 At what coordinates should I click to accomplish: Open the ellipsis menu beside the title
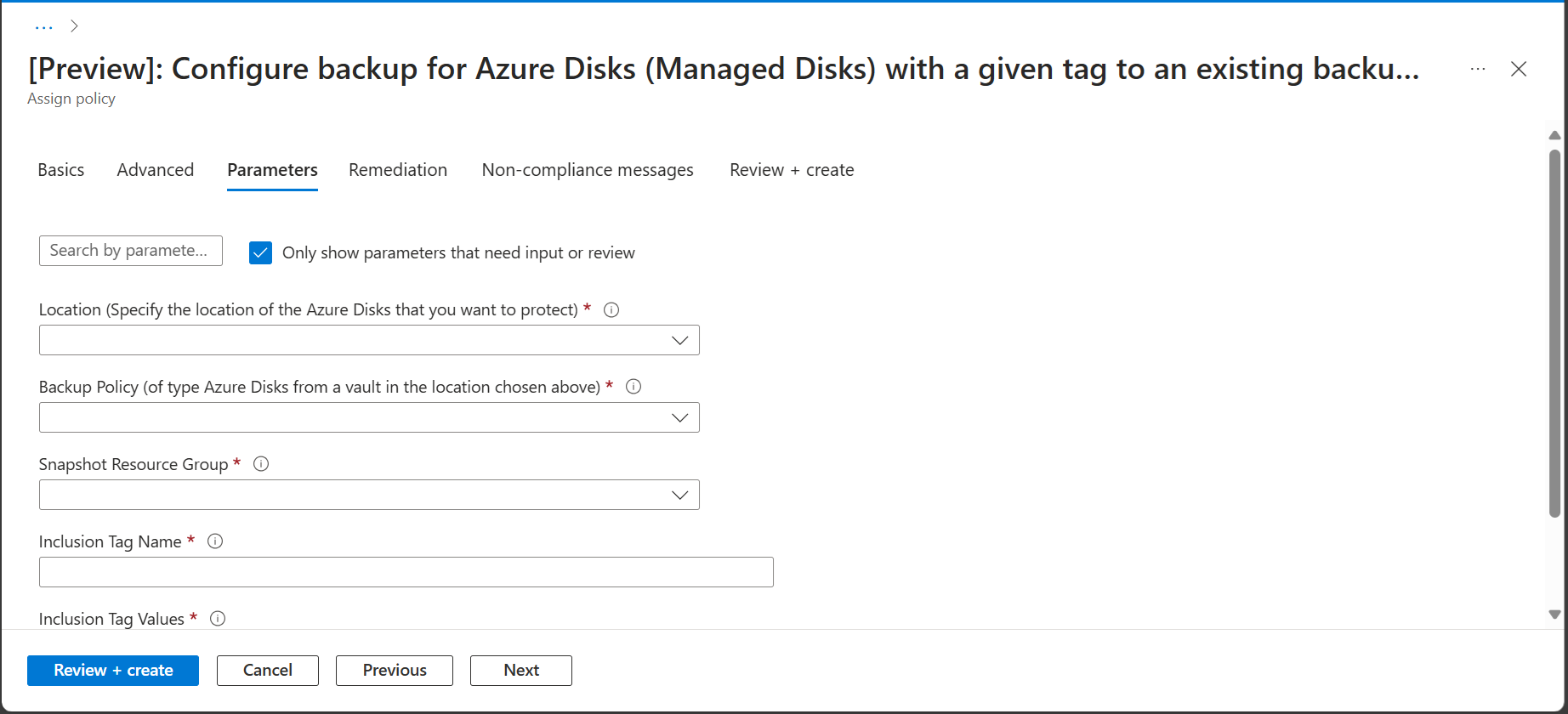1478,69
